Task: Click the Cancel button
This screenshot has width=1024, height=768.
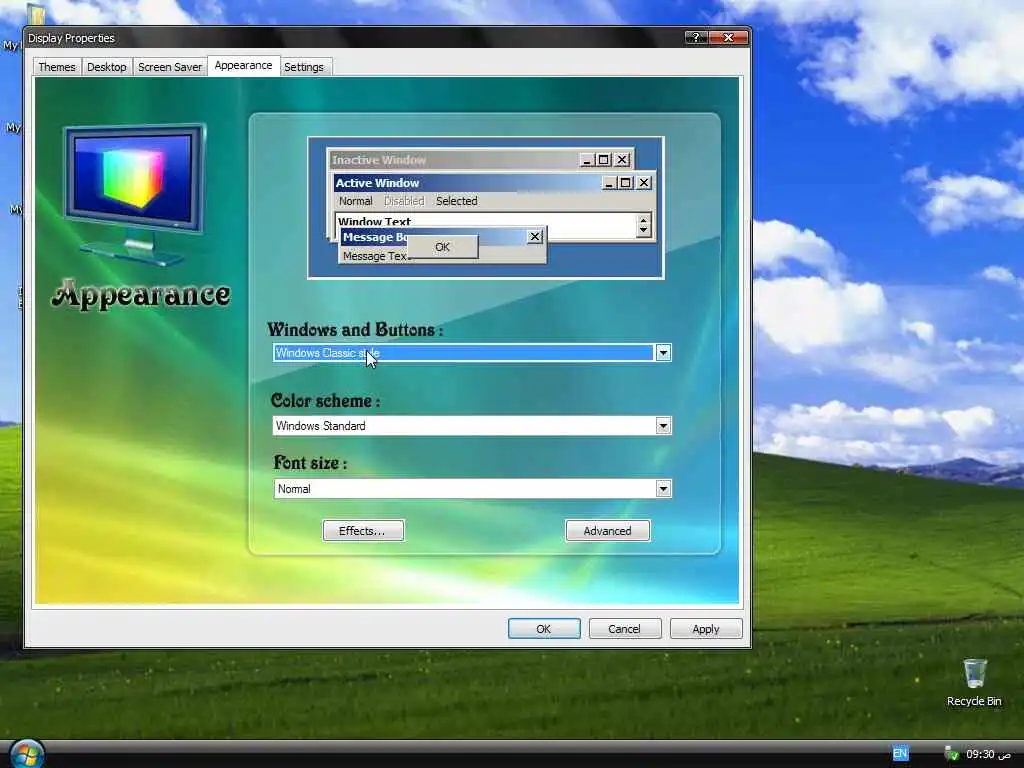Action: pyautogui.click(x=624, y=628)
